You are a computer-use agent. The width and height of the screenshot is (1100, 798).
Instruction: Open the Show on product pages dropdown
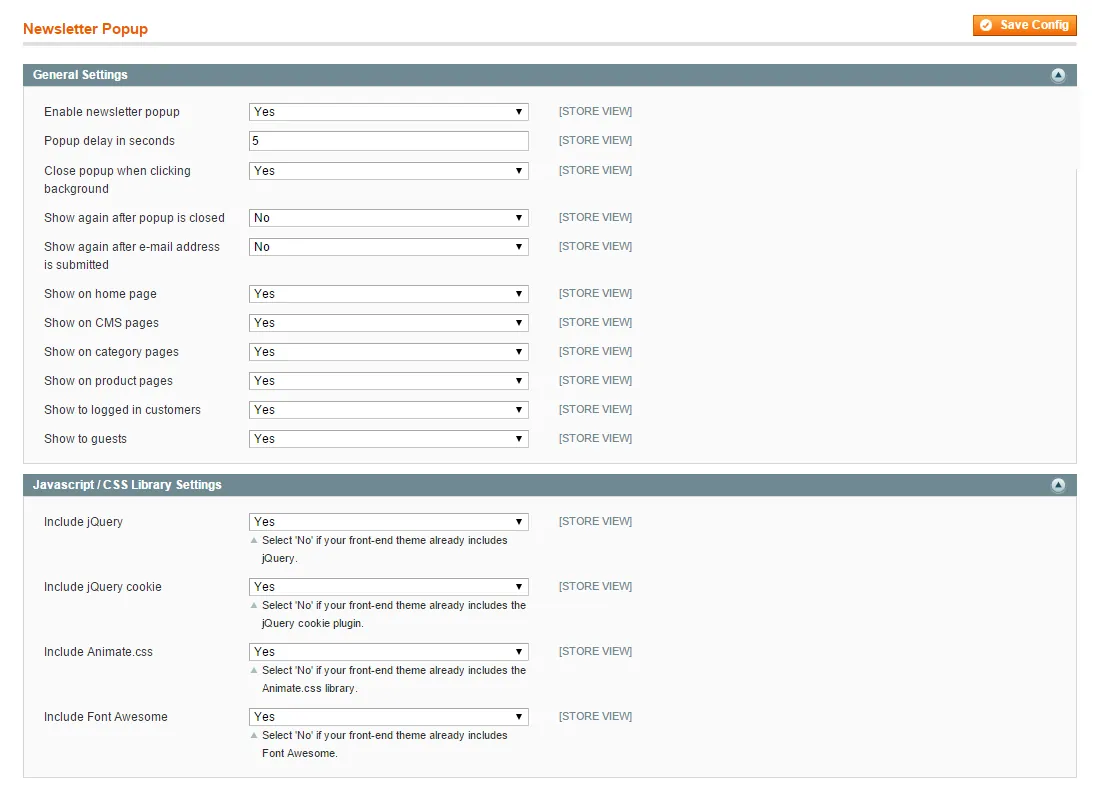click(x=389, y=381)
